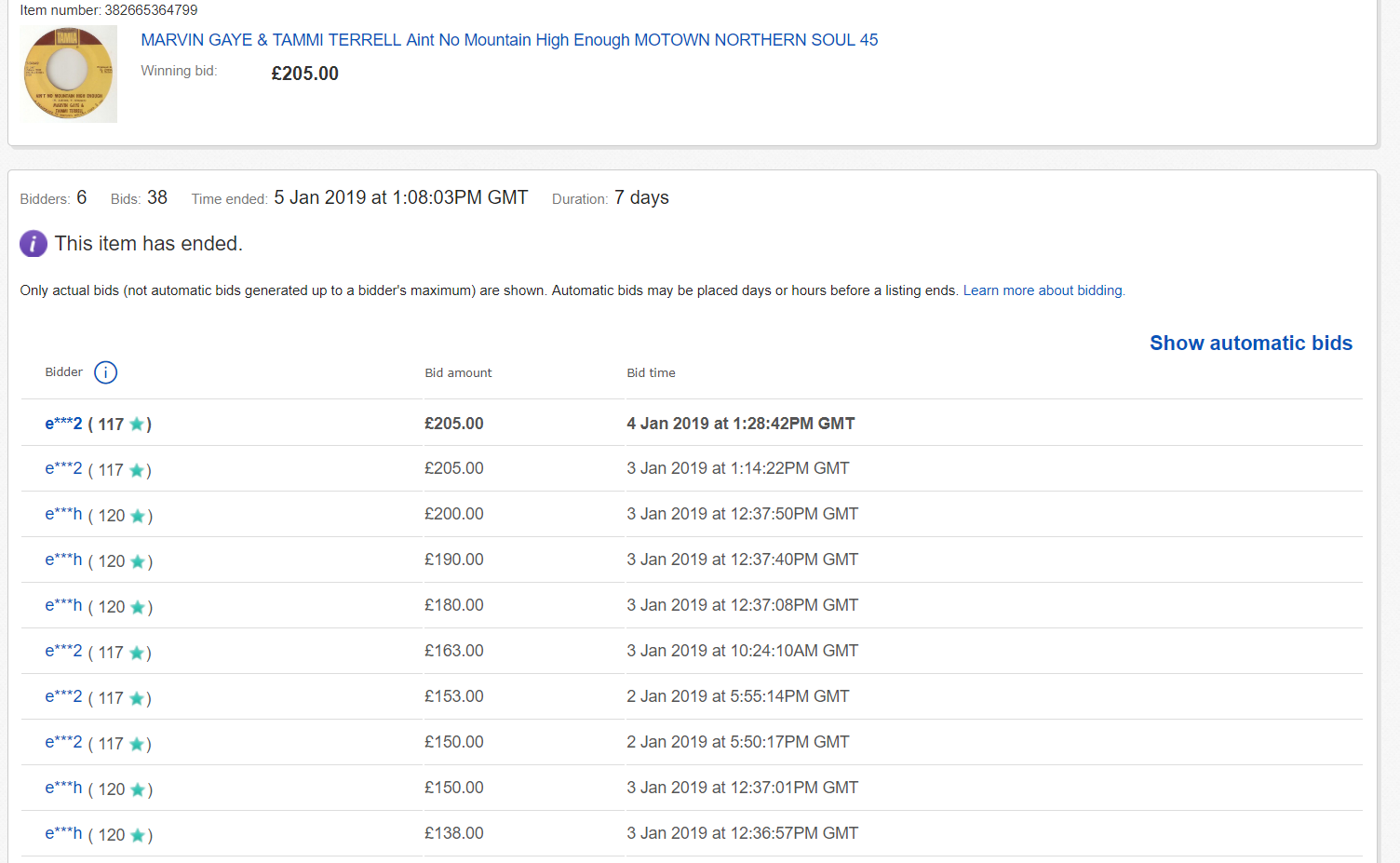Click star icon in £180.00 bid row
This screenshot has height=863, width=1400.
138,607
